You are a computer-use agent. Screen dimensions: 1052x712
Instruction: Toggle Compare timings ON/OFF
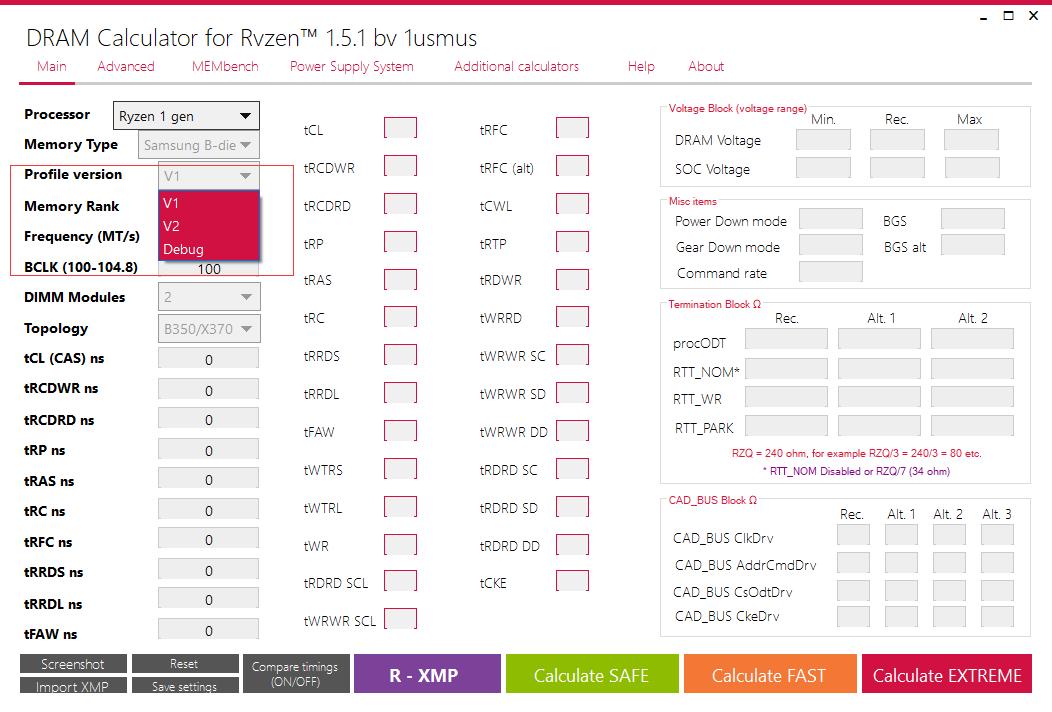pyautogui.click(x=295, y=674)
